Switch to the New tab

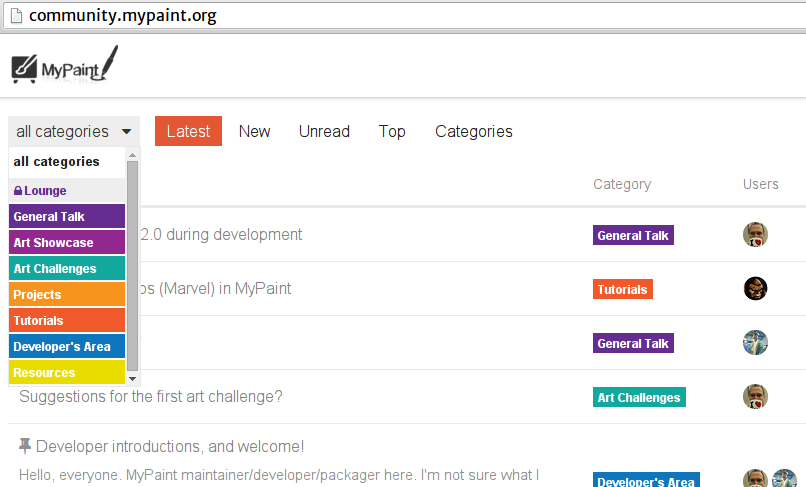254,131
